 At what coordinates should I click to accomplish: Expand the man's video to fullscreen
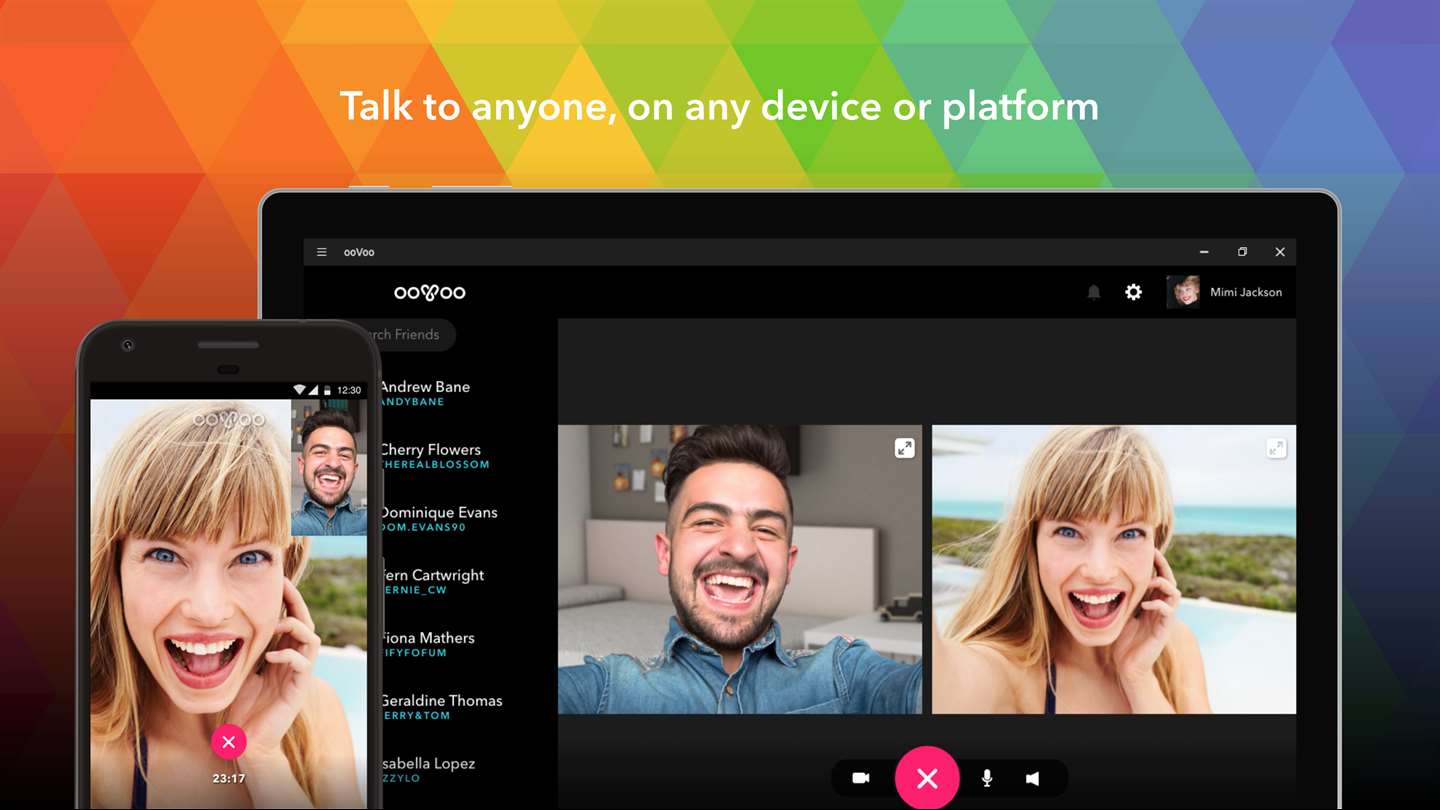(904, 448)
